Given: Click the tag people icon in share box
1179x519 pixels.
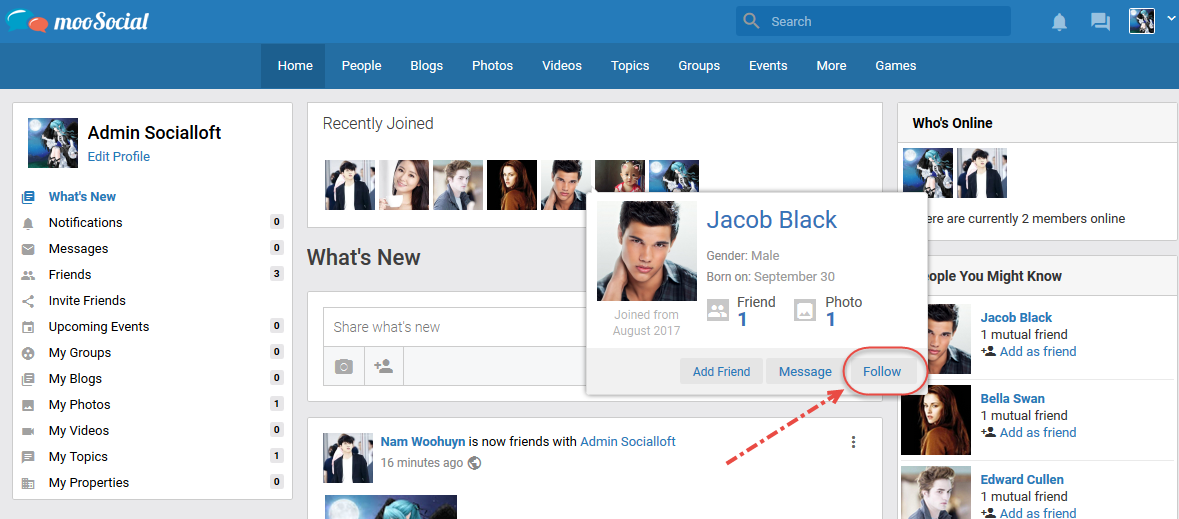Looking at the screenshot, I should point(383,366).
